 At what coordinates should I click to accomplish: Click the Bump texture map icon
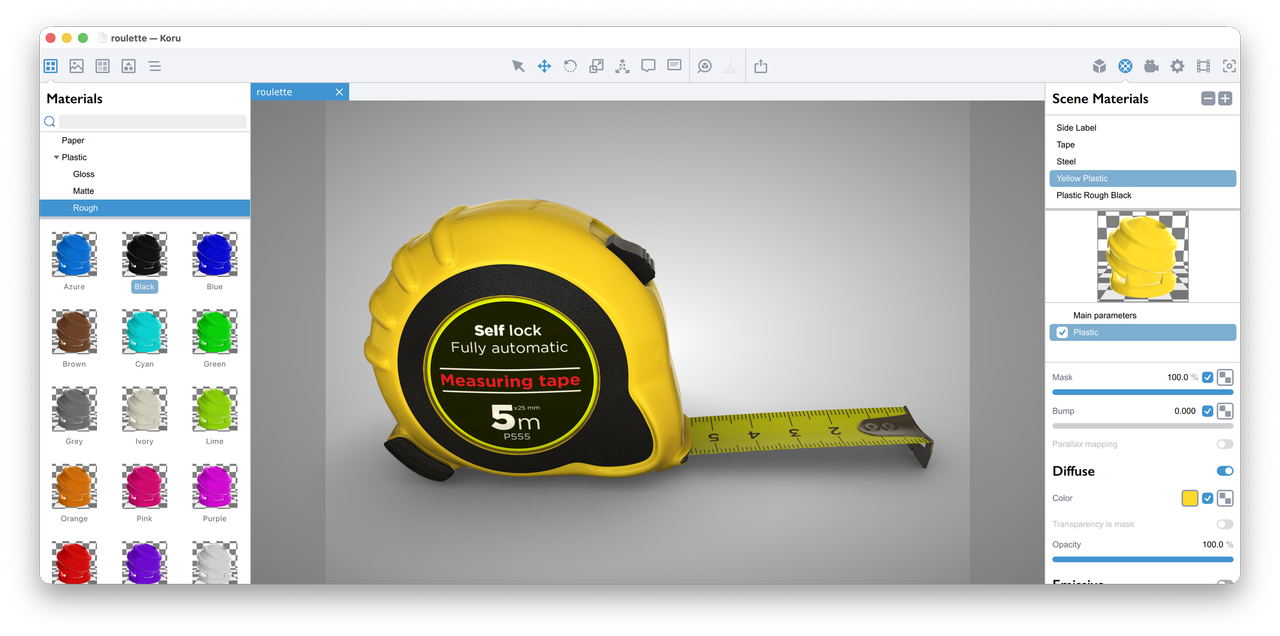[1225, 411]
